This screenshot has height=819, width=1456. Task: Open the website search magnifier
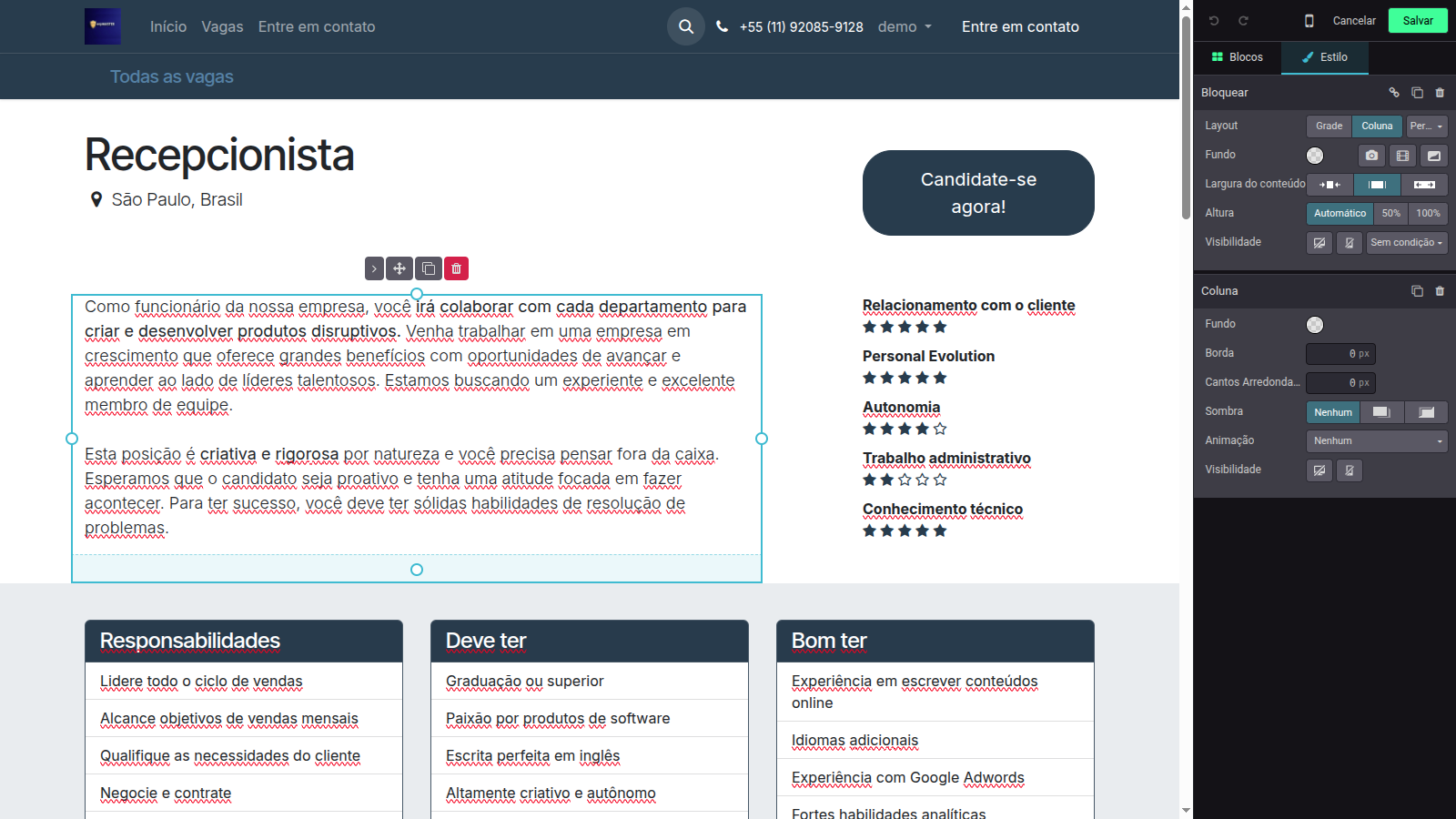tap(686, 27)
